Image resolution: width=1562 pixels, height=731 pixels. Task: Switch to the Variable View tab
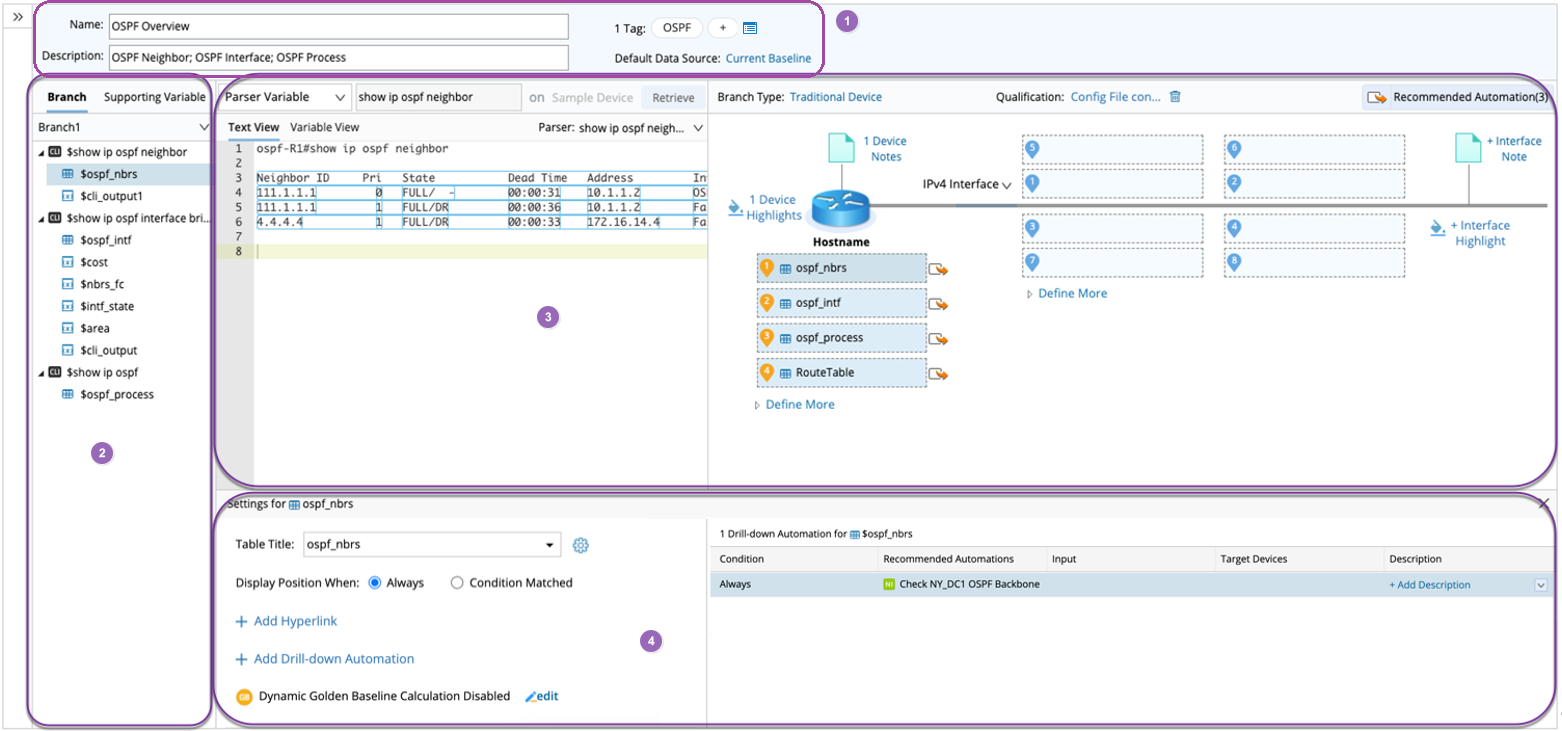pos(324,127)
